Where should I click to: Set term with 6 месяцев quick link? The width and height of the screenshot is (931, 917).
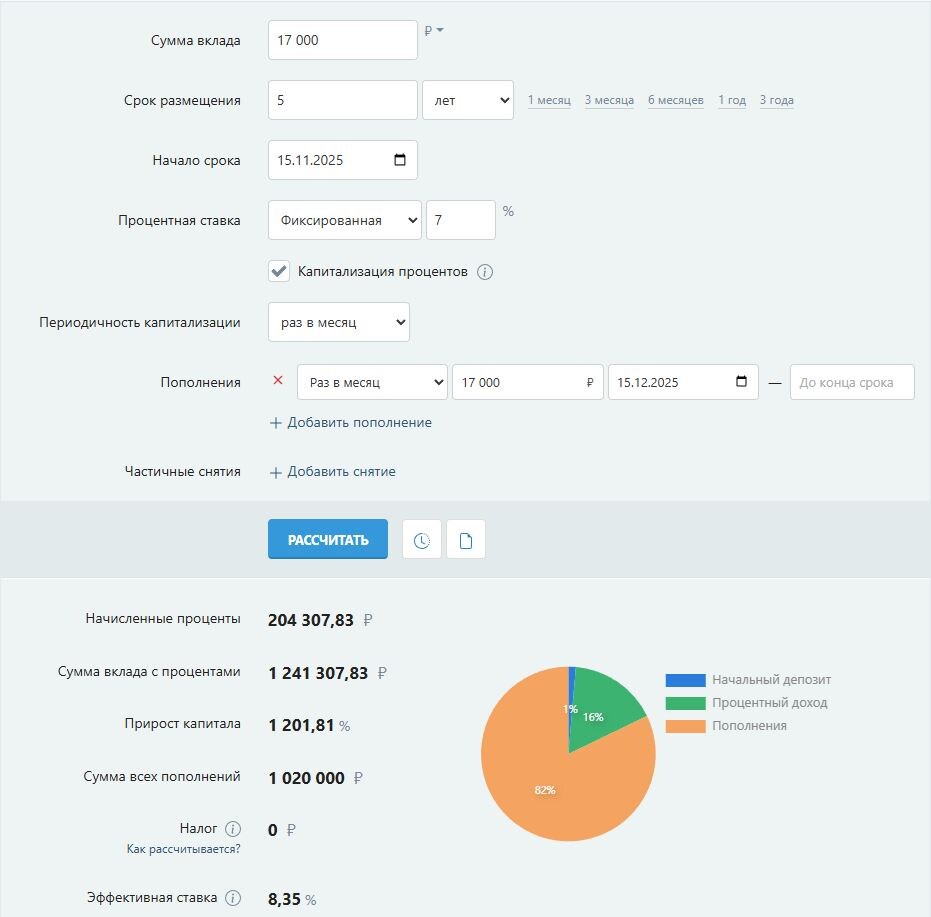[x=676, y=100]
